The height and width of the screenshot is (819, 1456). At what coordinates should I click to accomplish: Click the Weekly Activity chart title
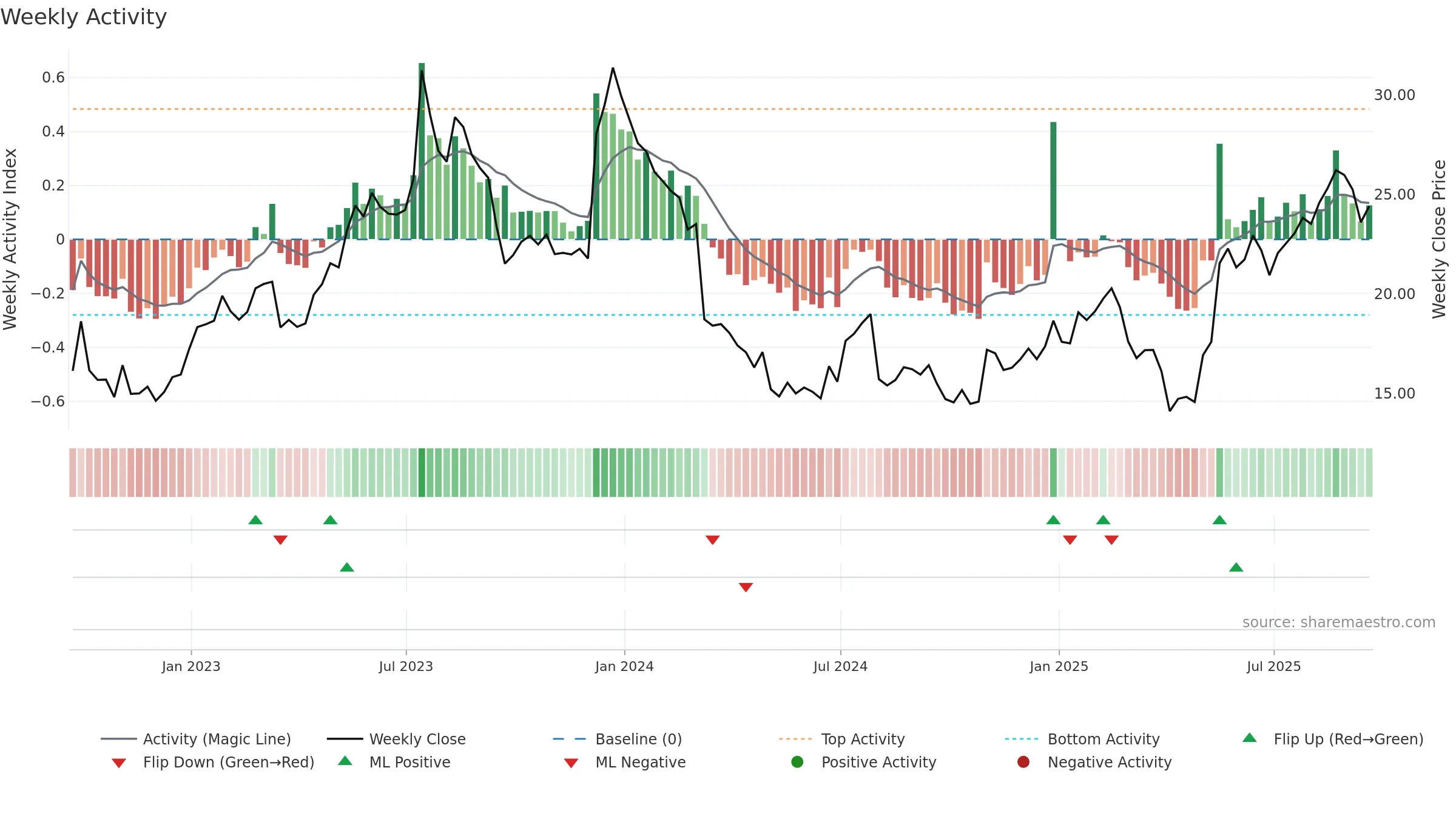click(x=84, y=17)
